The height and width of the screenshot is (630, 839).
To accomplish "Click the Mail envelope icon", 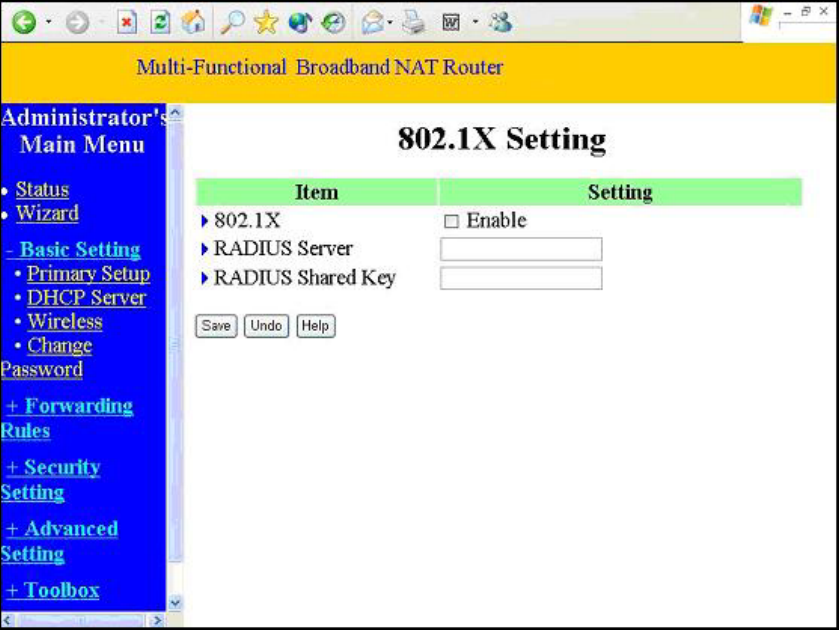I will (x=373, y=22).
